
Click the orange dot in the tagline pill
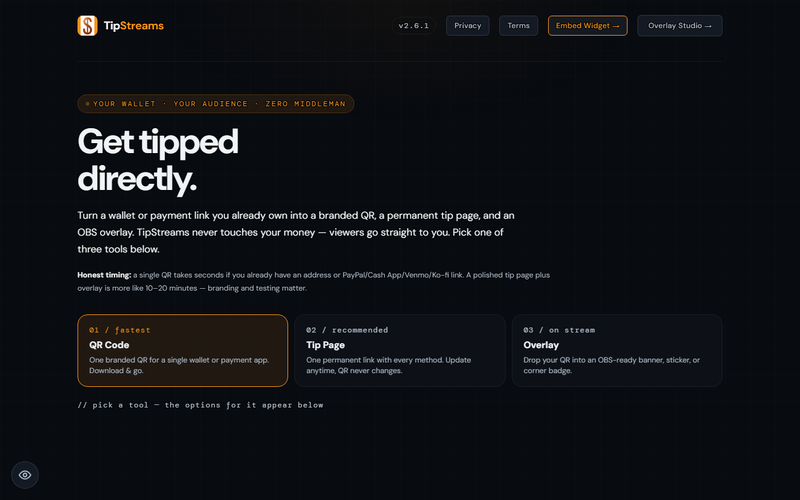[x=88, y=104]
